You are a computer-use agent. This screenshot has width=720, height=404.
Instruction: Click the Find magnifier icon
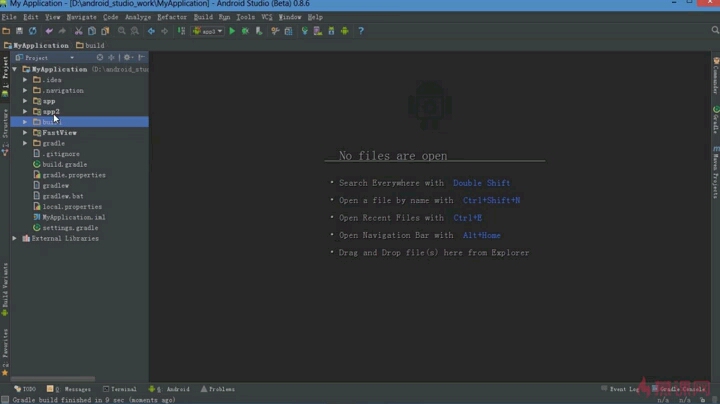tap(122, 31)
